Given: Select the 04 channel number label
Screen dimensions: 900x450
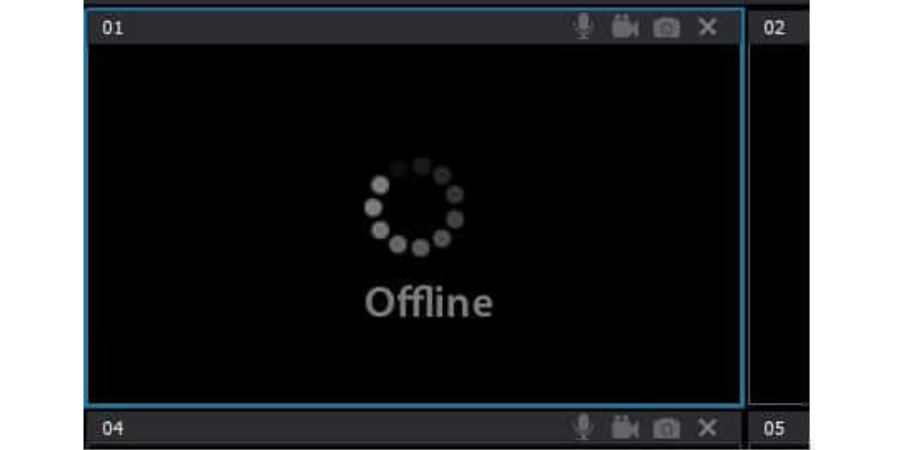Looking at the screenshot, I should click(112, 428).
